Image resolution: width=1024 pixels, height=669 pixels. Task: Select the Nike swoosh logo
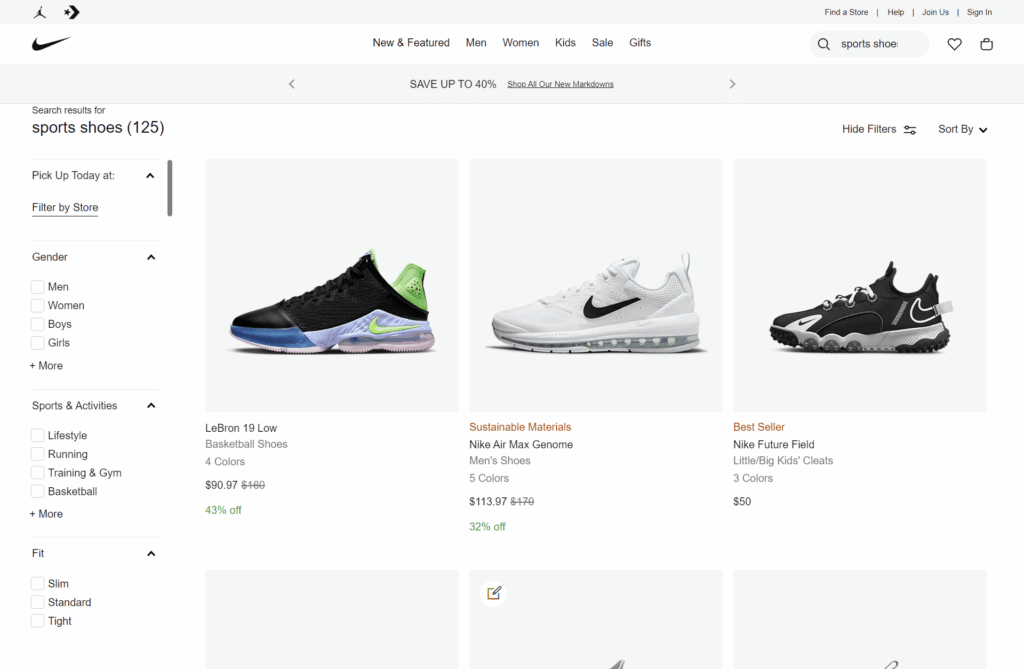click(x=51, y=43)
